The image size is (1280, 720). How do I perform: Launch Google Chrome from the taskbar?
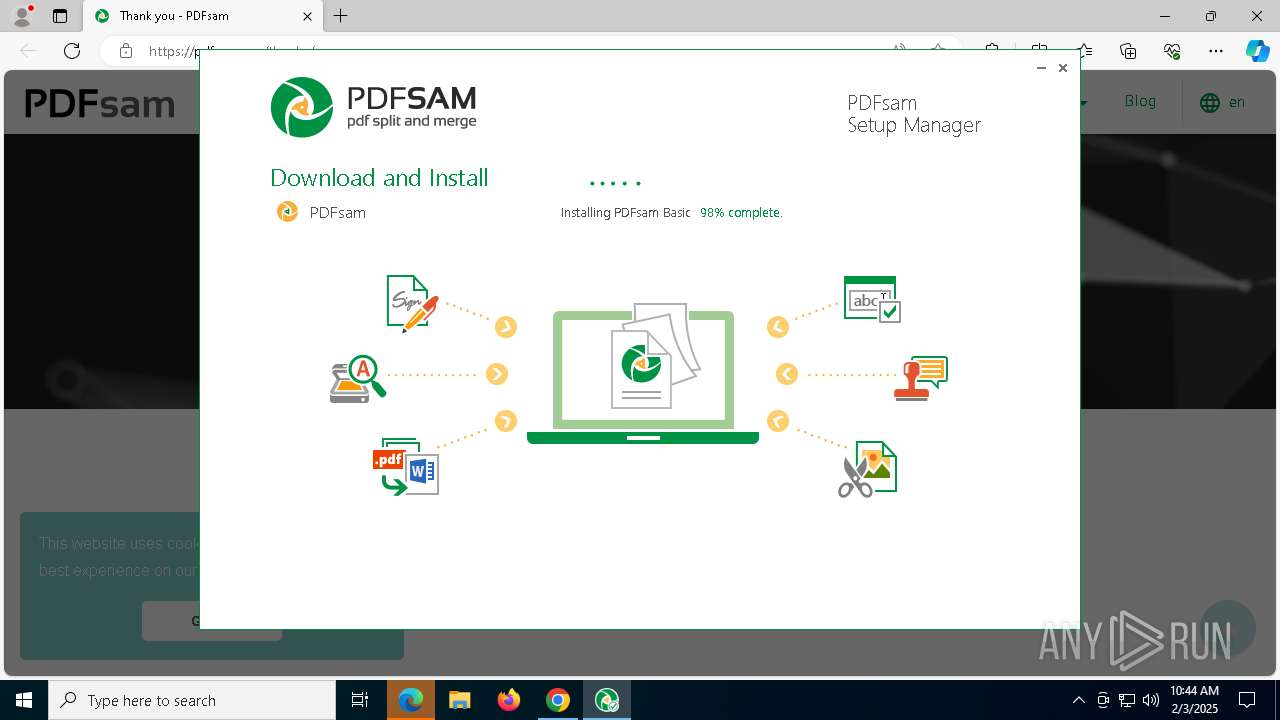[x=558, y=700]
